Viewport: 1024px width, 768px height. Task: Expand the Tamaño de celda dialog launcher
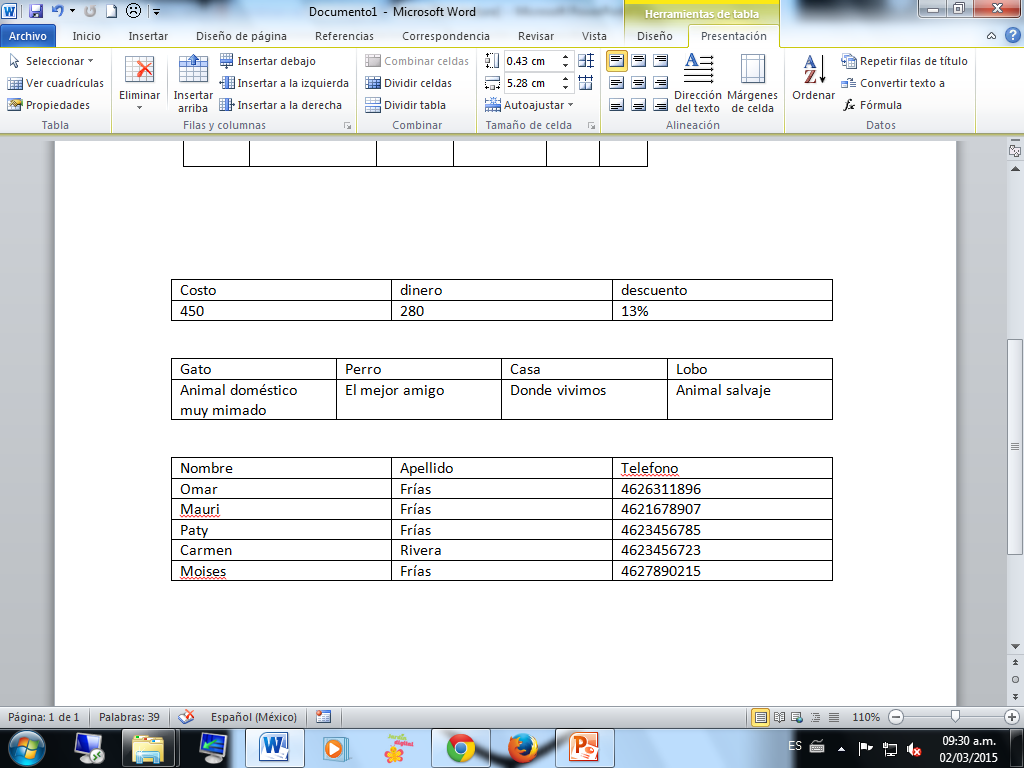[x=591, y=125]
